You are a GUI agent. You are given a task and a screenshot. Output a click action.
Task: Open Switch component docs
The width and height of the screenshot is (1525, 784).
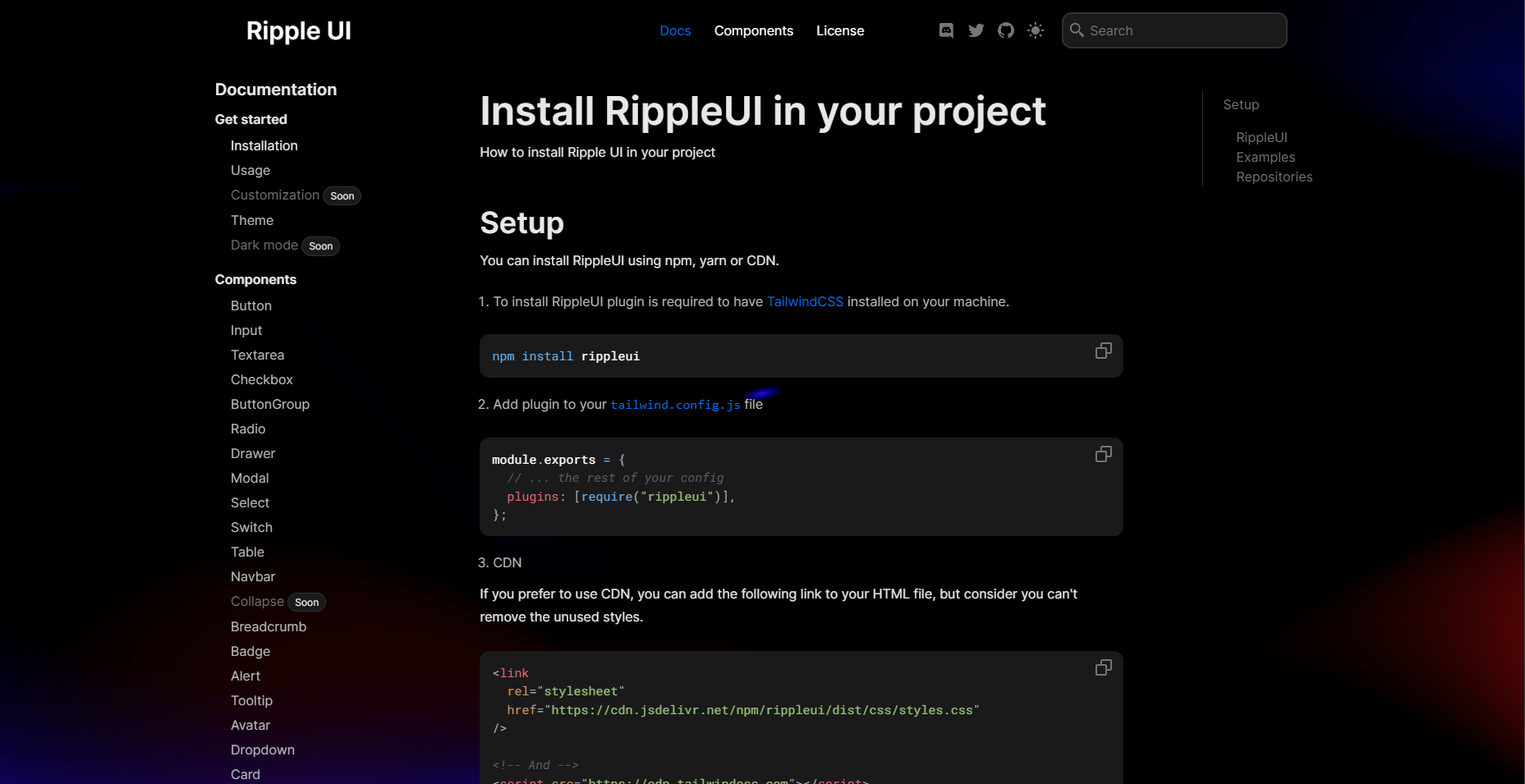[x=251, y=527]
